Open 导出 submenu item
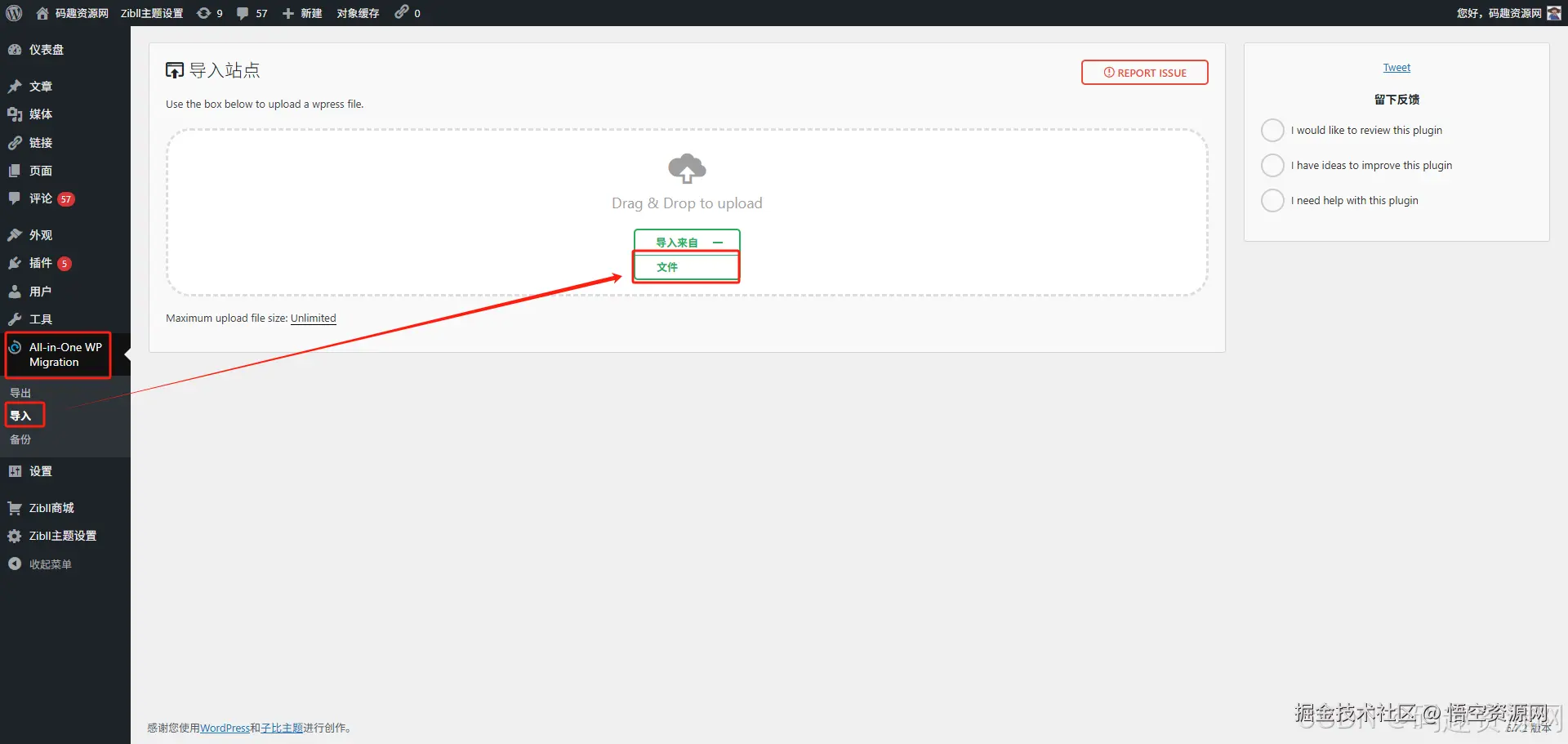Screen dimensions: 1568x744 [x=20, y=393]
